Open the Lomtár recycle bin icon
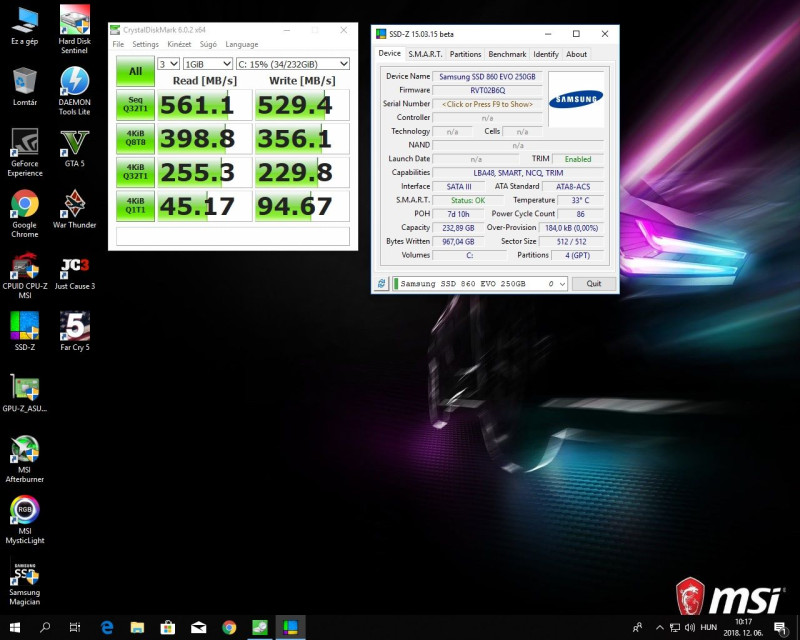This screenshot has height=640, width=800. (x=24, y=86)
